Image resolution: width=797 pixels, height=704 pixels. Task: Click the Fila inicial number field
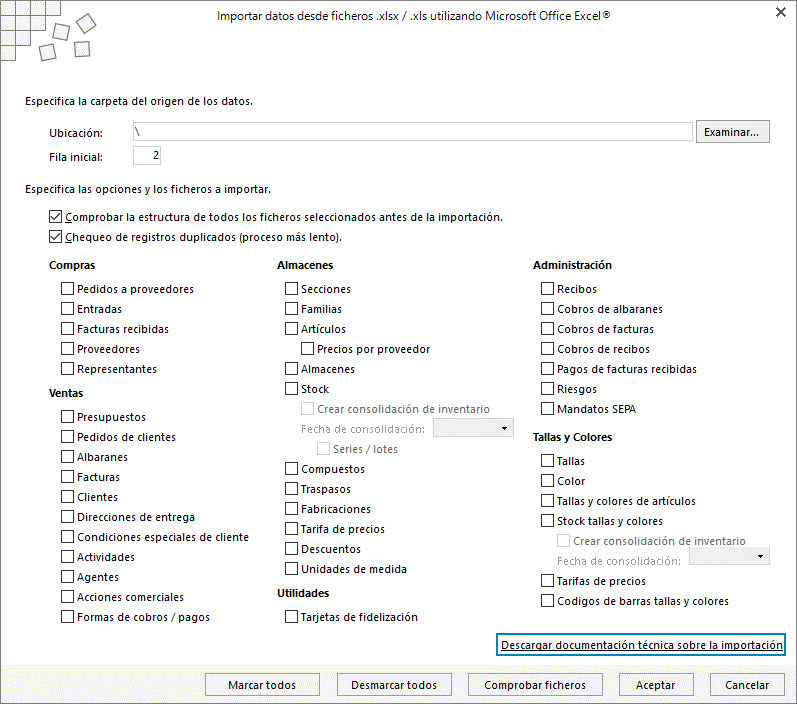click(x=147, y=156)
